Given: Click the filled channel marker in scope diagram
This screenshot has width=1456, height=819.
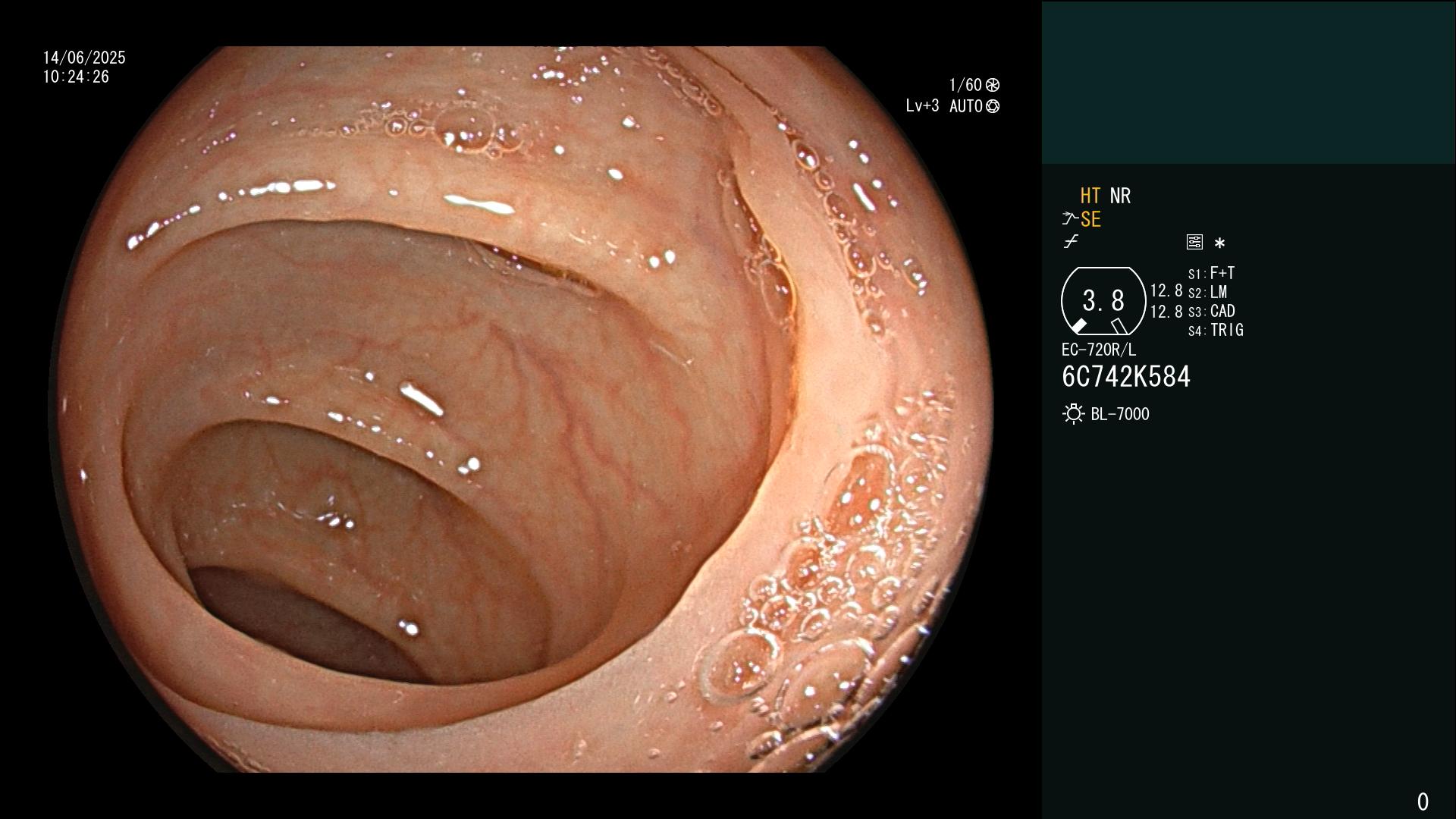Looking at the screenshot, I should (x=1078, y=326).
